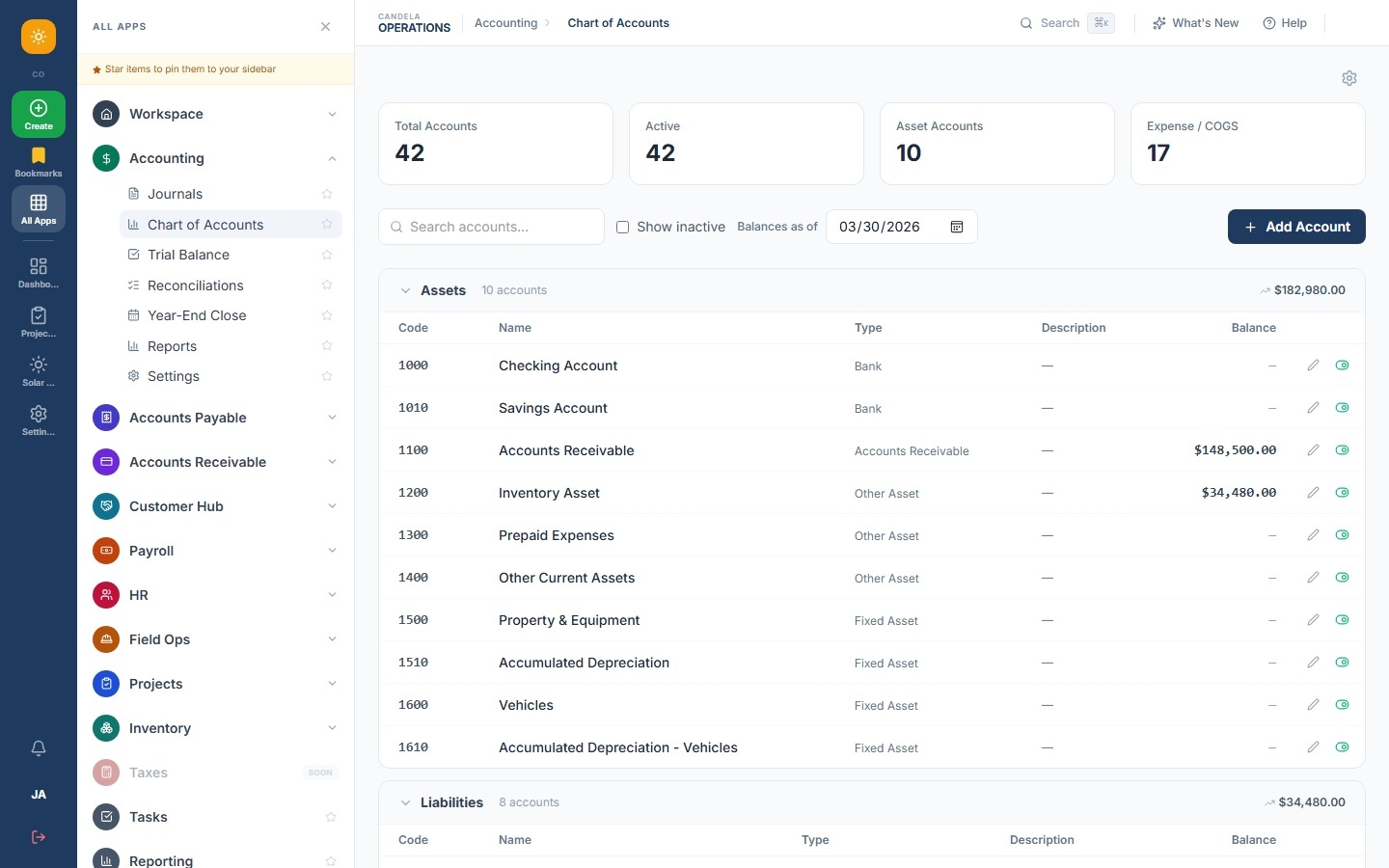Toggle visibility eye for Prepaid Expenses row

tap(1342, 535)
